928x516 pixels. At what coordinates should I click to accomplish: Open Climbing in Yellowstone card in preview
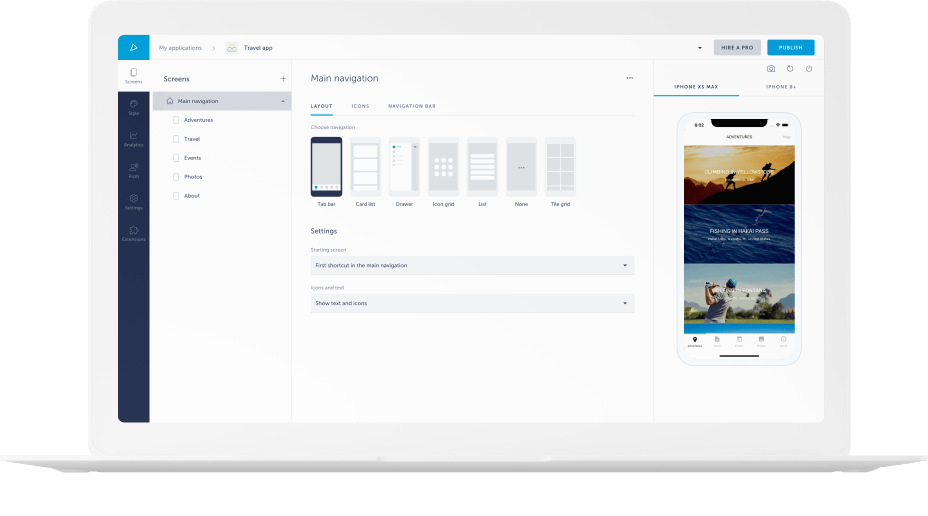click(x=739, y=175)
